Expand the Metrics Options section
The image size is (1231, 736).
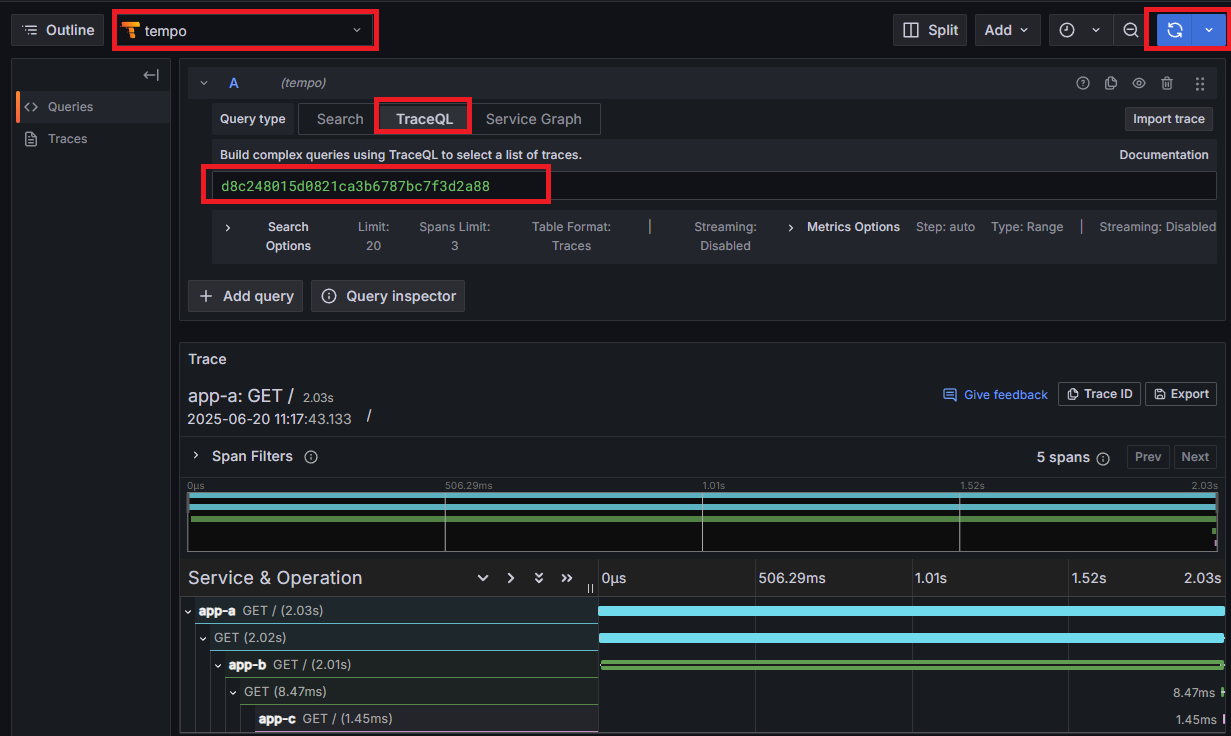792,227
